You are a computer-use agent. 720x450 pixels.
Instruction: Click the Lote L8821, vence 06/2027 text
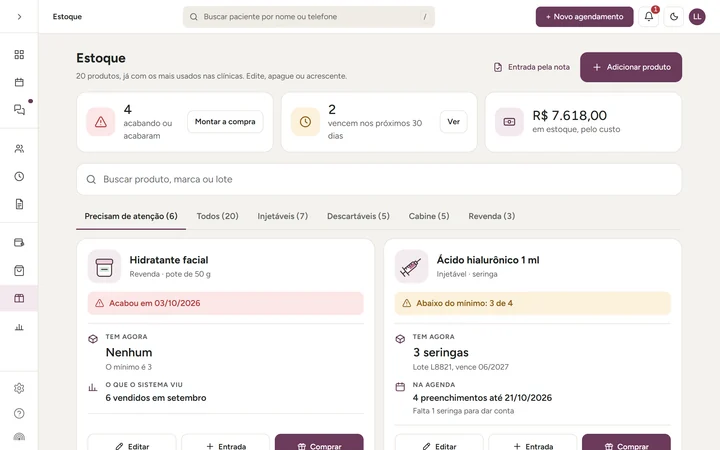461,367
